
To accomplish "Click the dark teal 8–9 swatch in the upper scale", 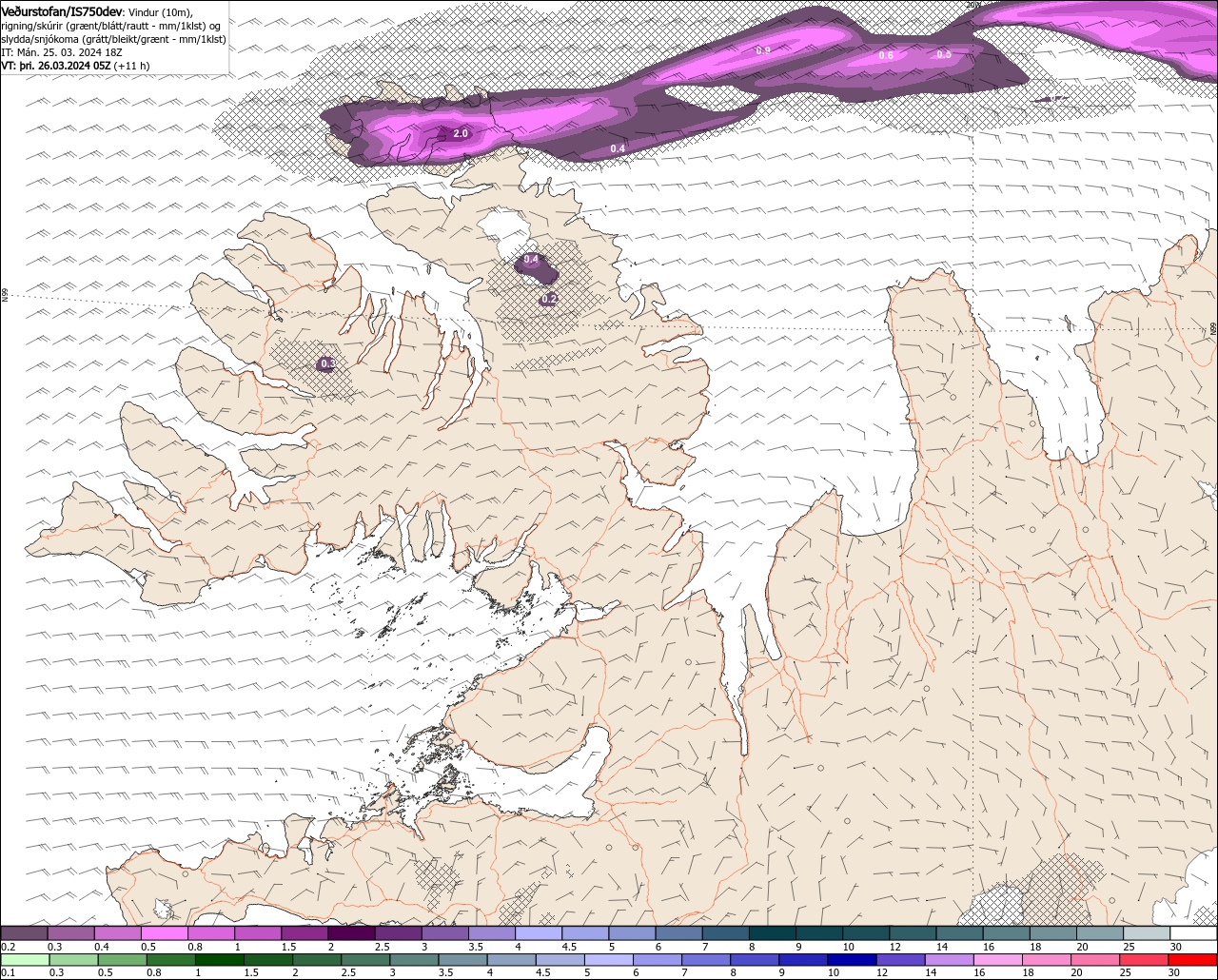I will (773, 933).
